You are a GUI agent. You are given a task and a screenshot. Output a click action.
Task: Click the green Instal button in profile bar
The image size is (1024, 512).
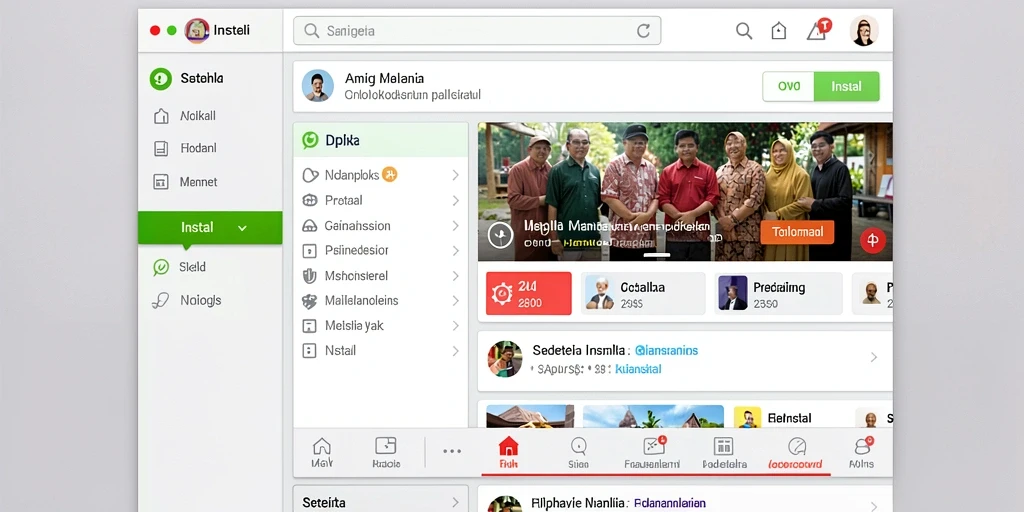click(x=846, y=86)
